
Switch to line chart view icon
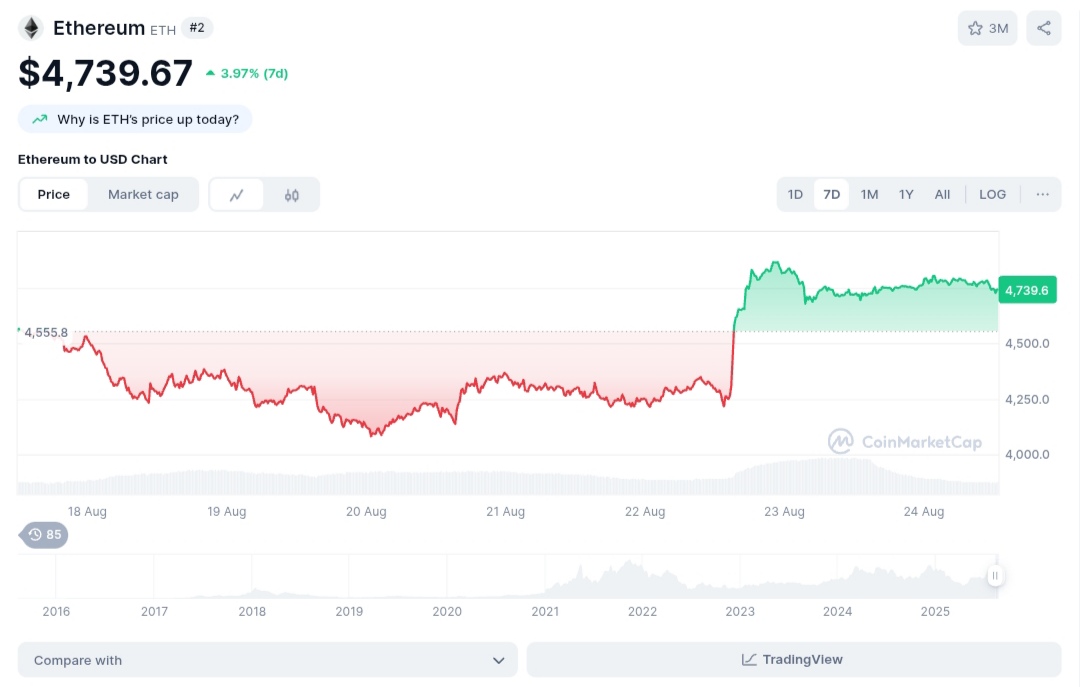point(236,195)
